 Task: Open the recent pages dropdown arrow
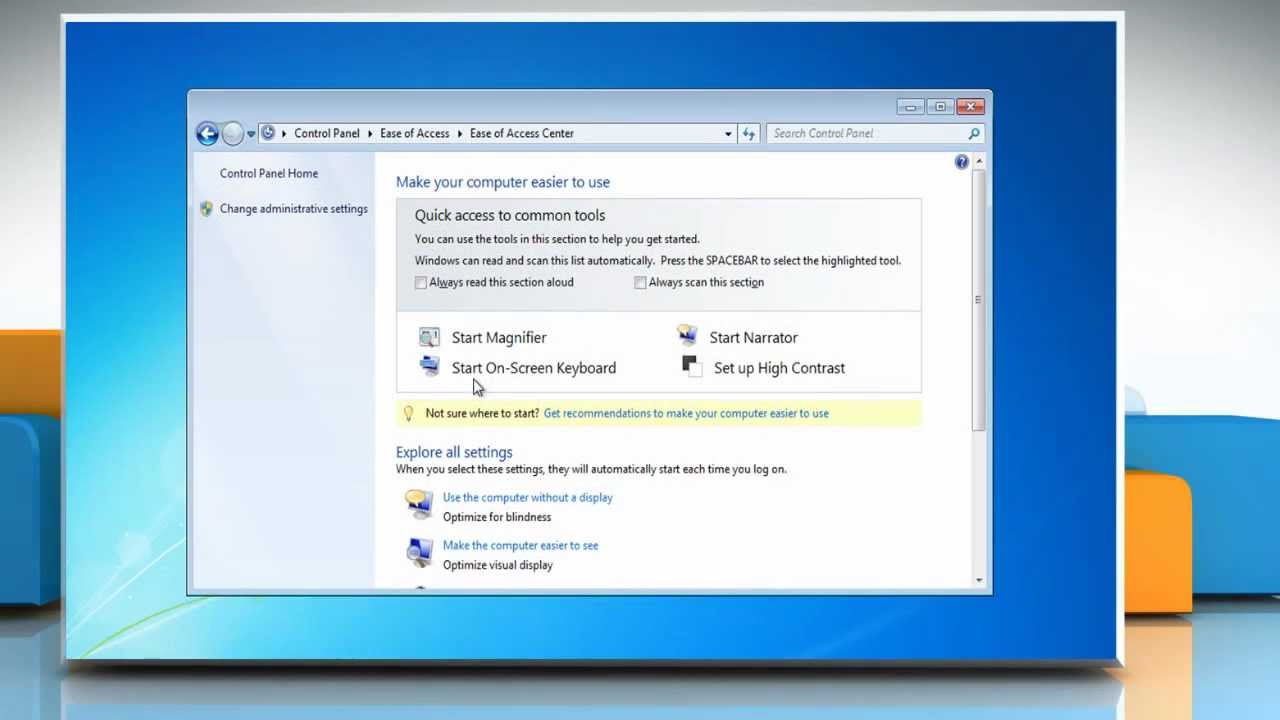(x=250, y=134)
